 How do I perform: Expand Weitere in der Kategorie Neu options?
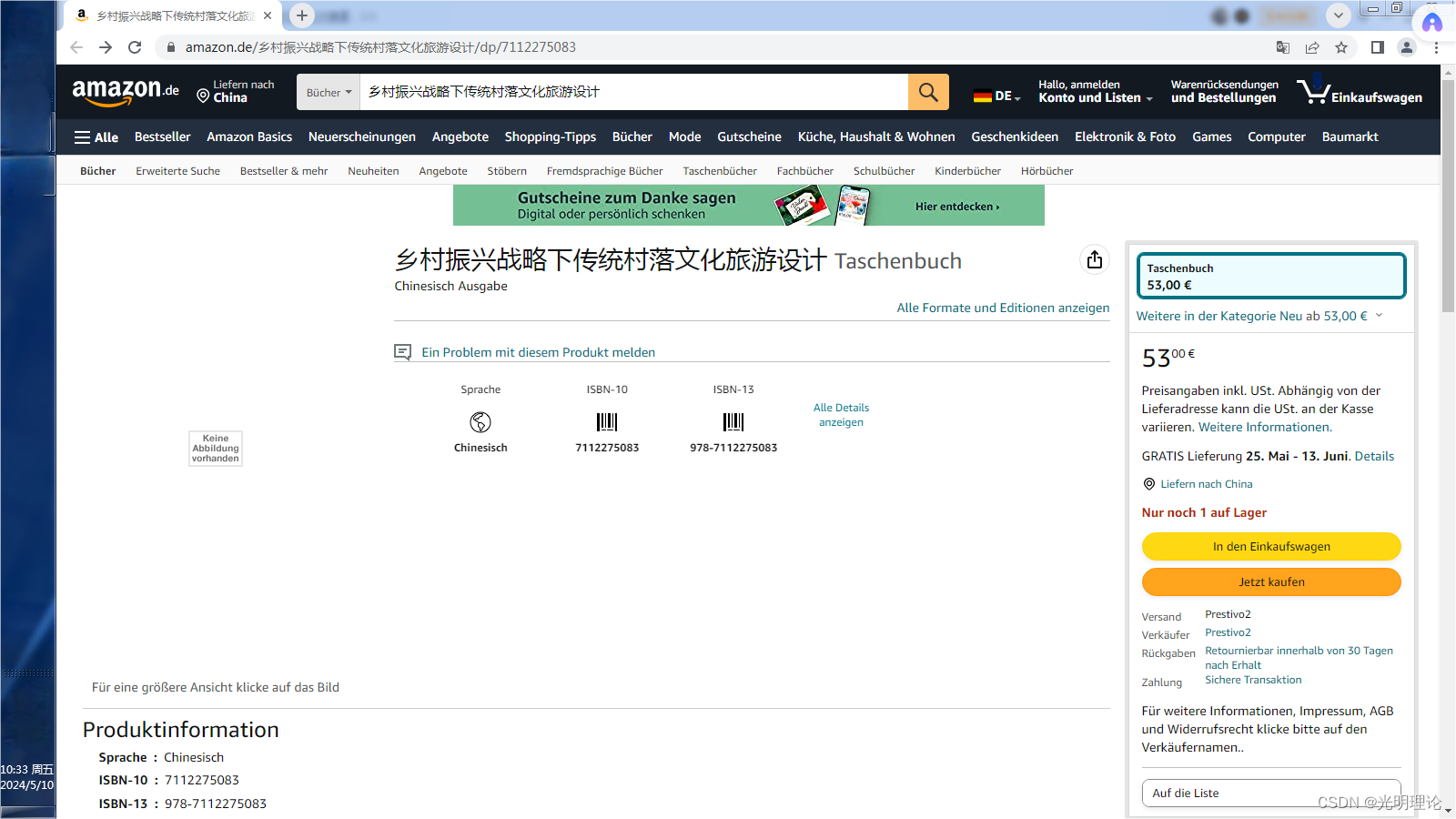click(1260, 316)
